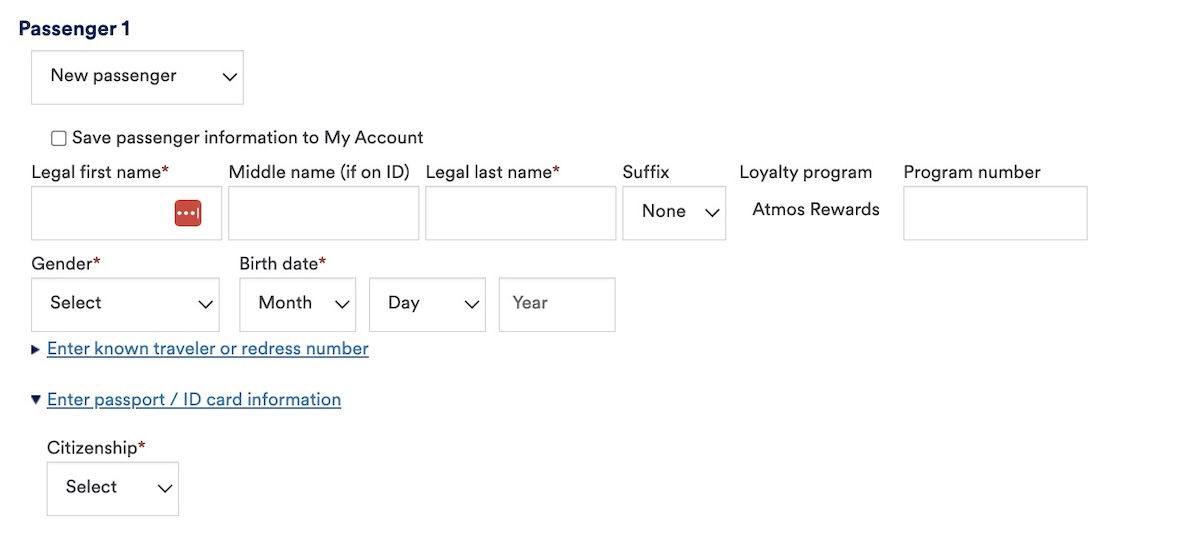Click the birth Year input field
The image size is (1200, 536).
click(x=556, y=304)
